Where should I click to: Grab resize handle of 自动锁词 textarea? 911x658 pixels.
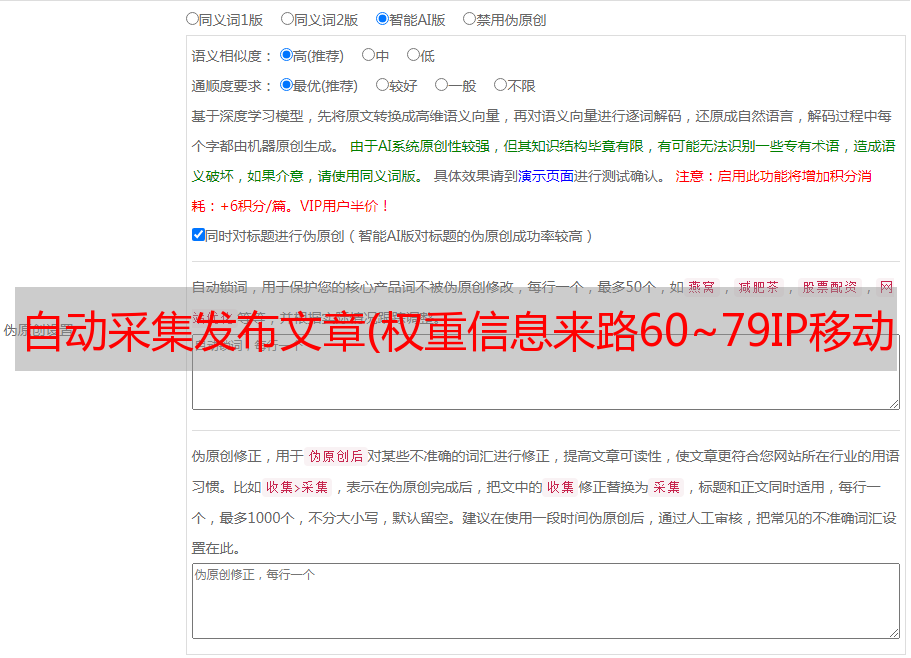pyautogui.click(x=894, y=404)
